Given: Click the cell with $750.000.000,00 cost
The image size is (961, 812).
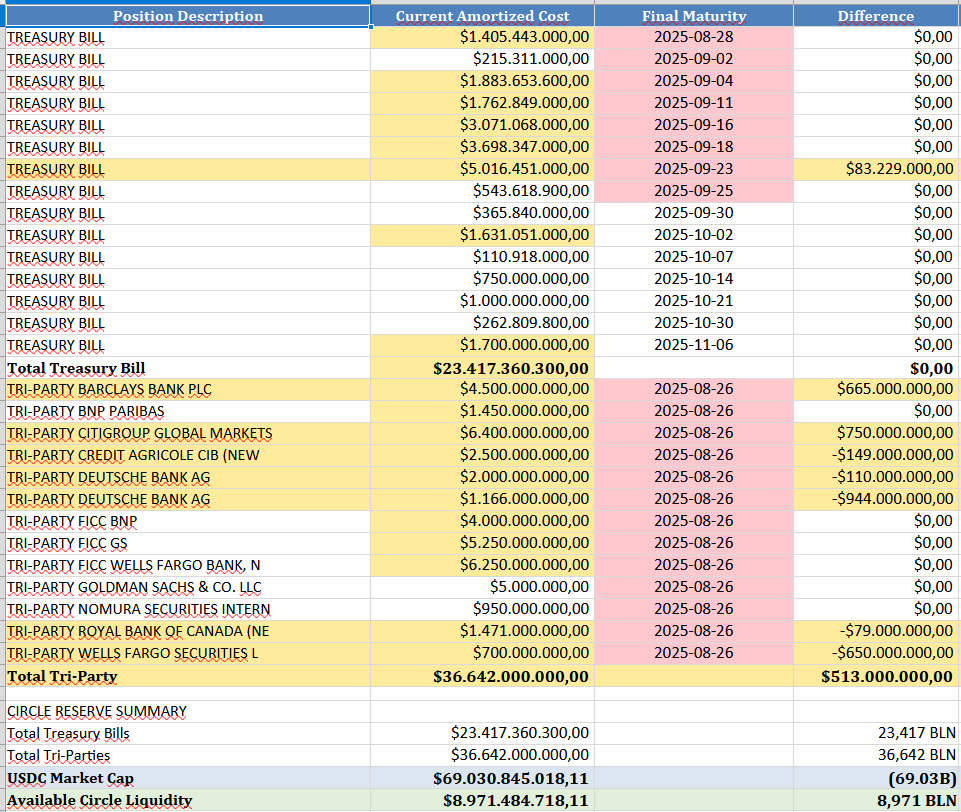Looking at the screenshot, I should point(482,280).
